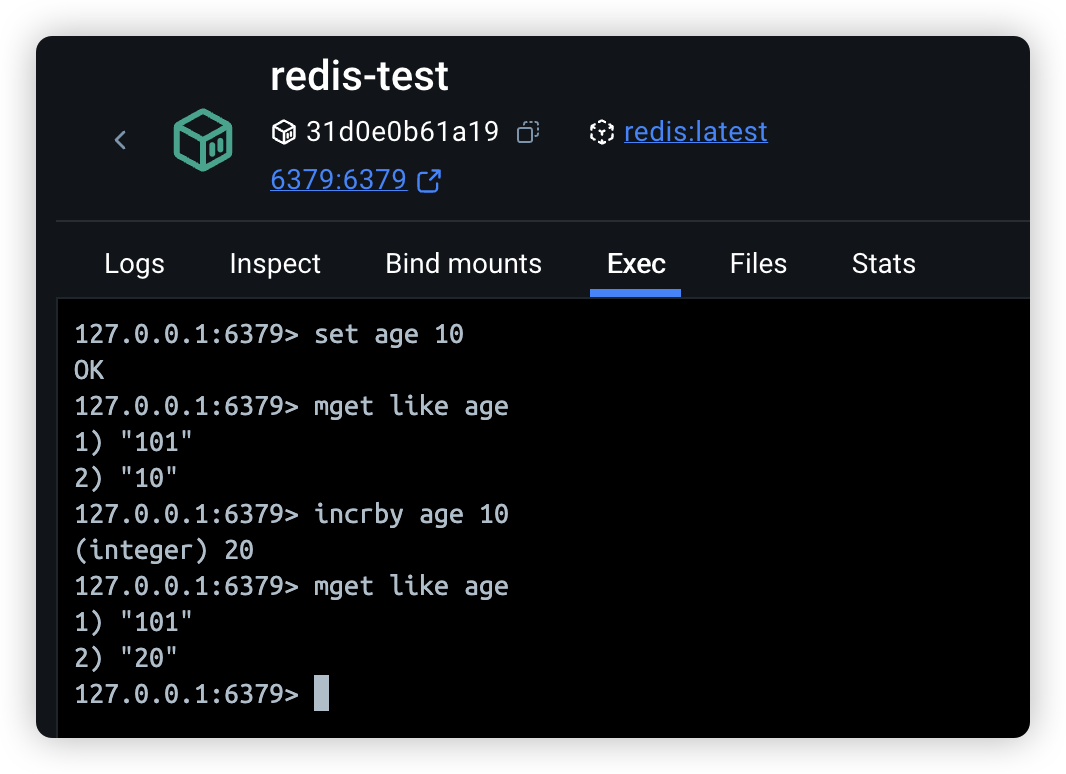The width and height of the screenshot is (1066, 774).
Task: Show the Files tab
Action: [758, 264]
